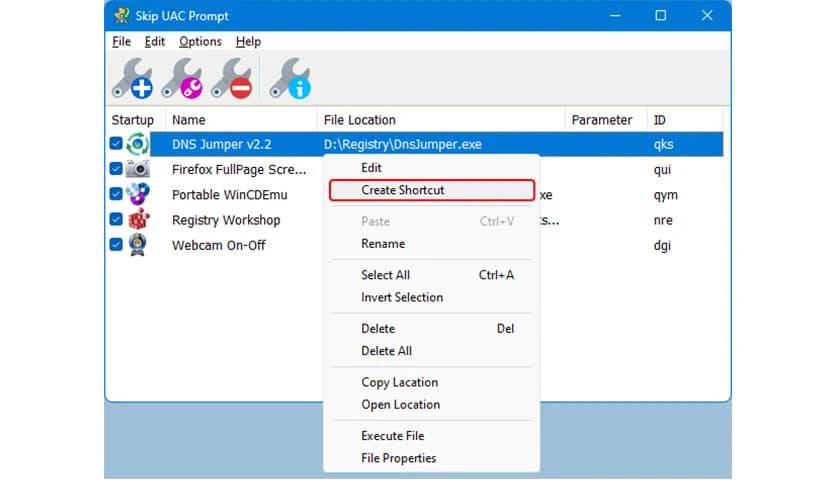Click the ID value nre
This screenshot has width=836, height=484.
point(663,220)
